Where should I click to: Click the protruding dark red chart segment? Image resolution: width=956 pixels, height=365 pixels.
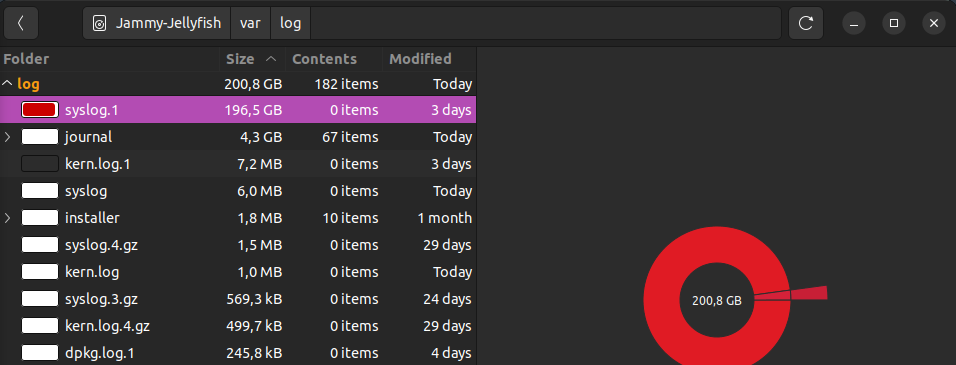[x=809, y=293]
